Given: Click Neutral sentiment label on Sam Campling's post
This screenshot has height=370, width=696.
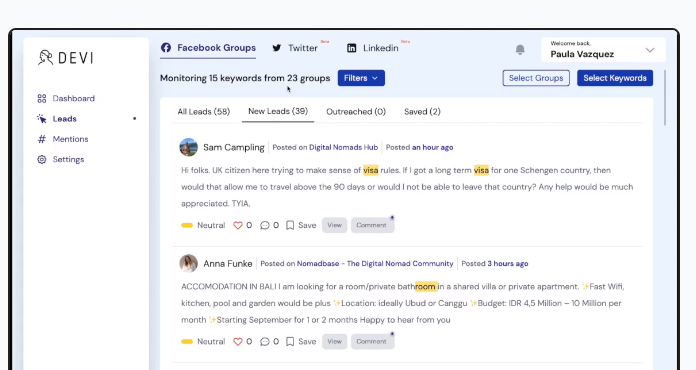Looking at the screenshot, I should point(211,225).
